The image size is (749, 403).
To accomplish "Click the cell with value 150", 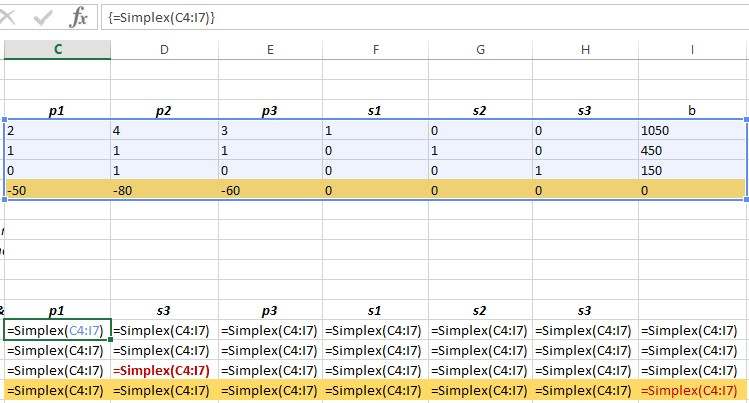I will pyautogui.click(x=692, y=170).
